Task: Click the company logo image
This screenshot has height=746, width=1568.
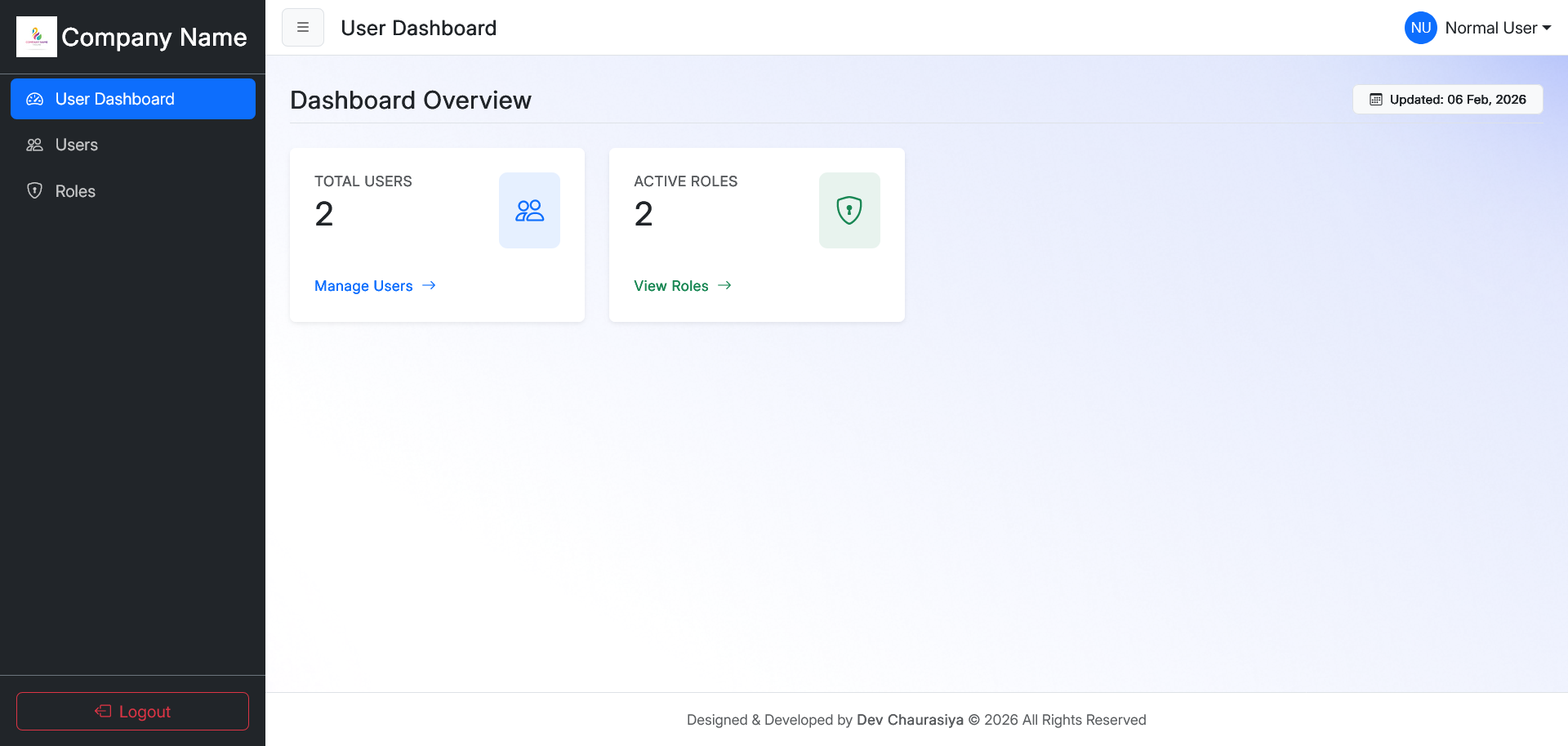Action: coord(37,37)
